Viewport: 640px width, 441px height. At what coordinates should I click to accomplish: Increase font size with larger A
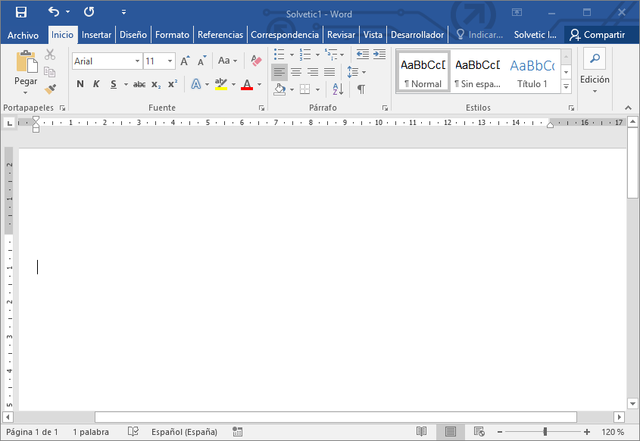(185, 61)
